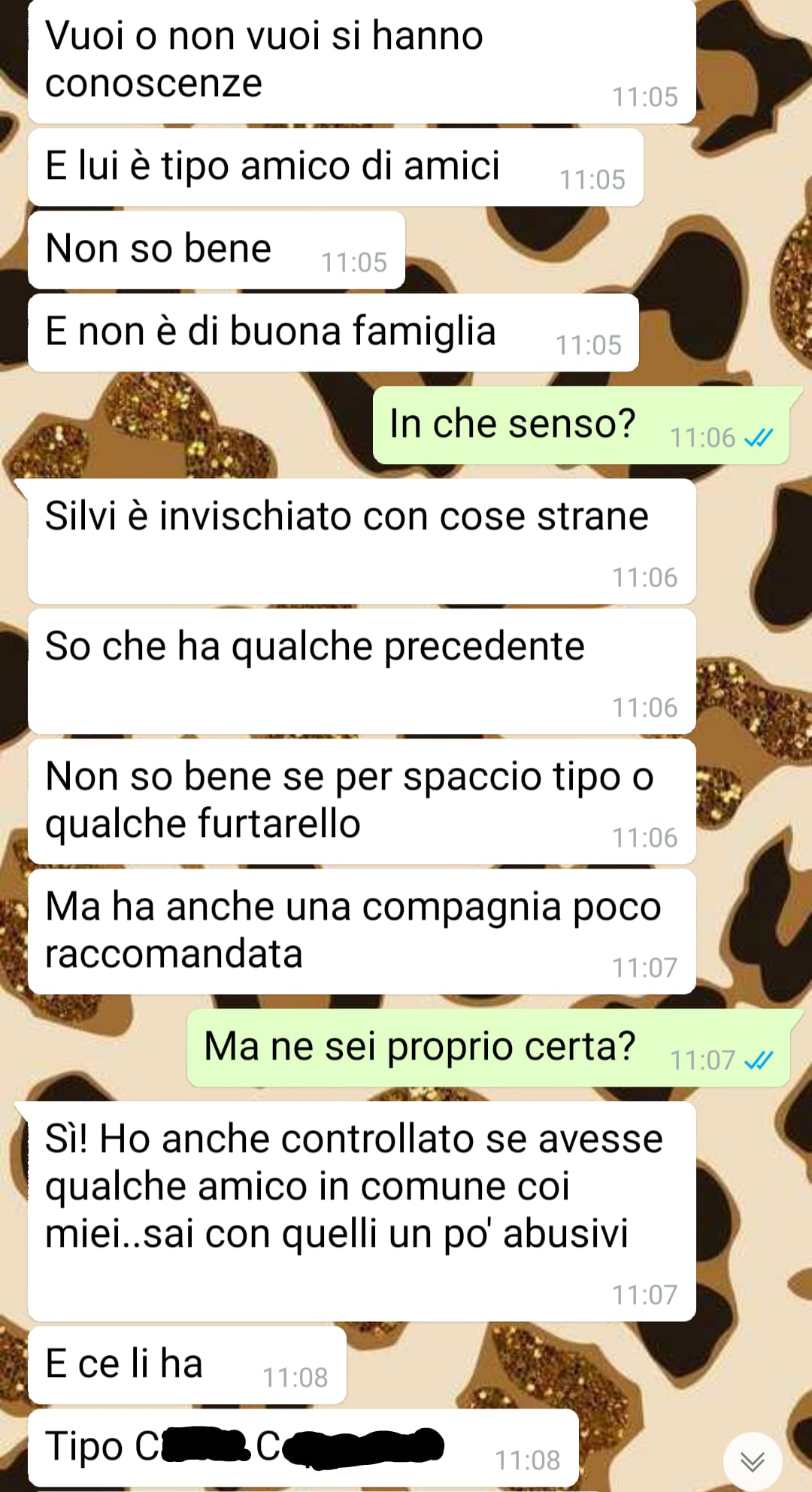The width and height of the screenshot is (812, 1492).
Task: Tap the "E ce li ha" message
Action: 187,1365
